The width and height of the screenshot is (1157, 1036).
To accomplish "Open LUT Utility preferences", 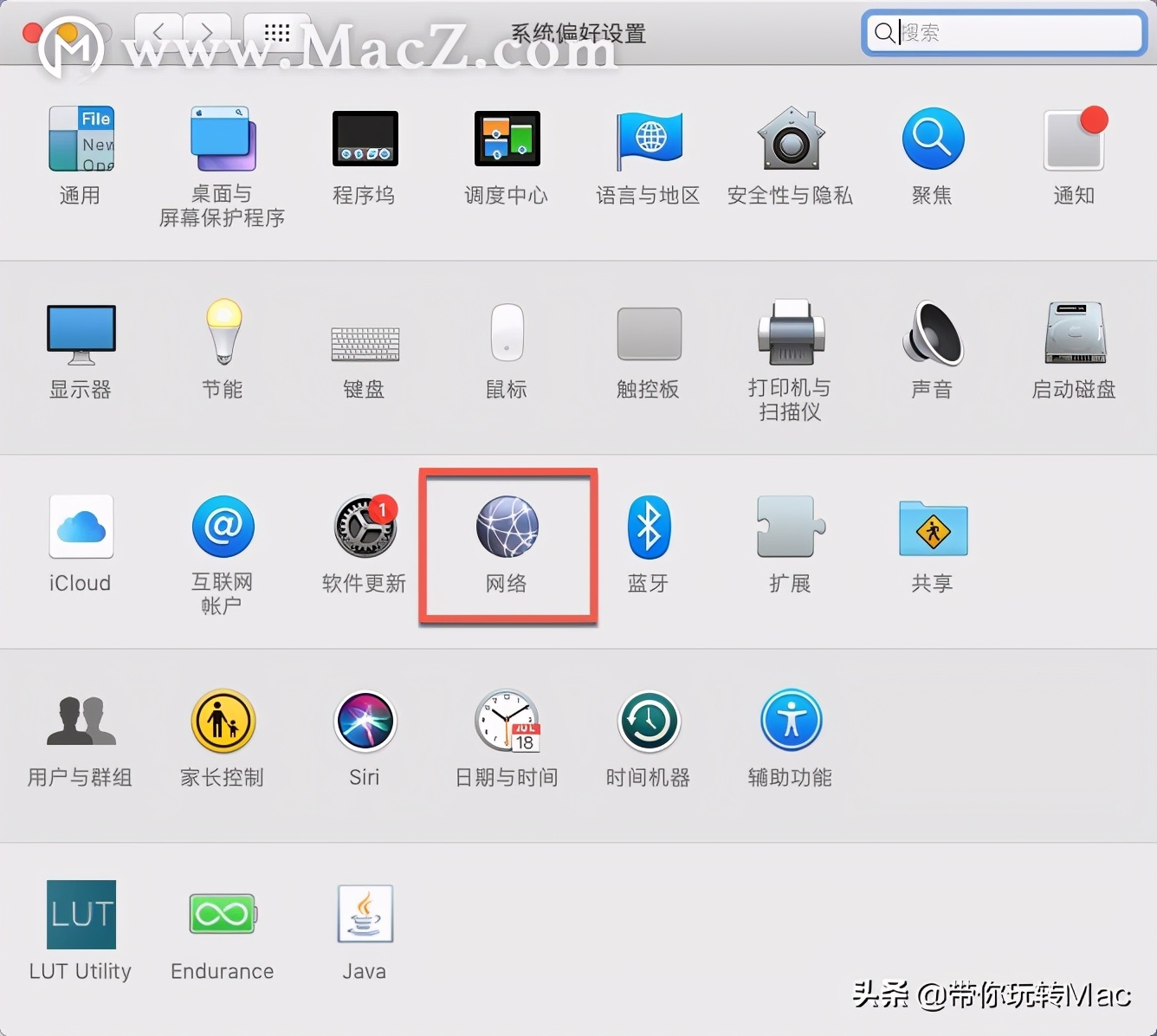I will [x=81, y=914].
